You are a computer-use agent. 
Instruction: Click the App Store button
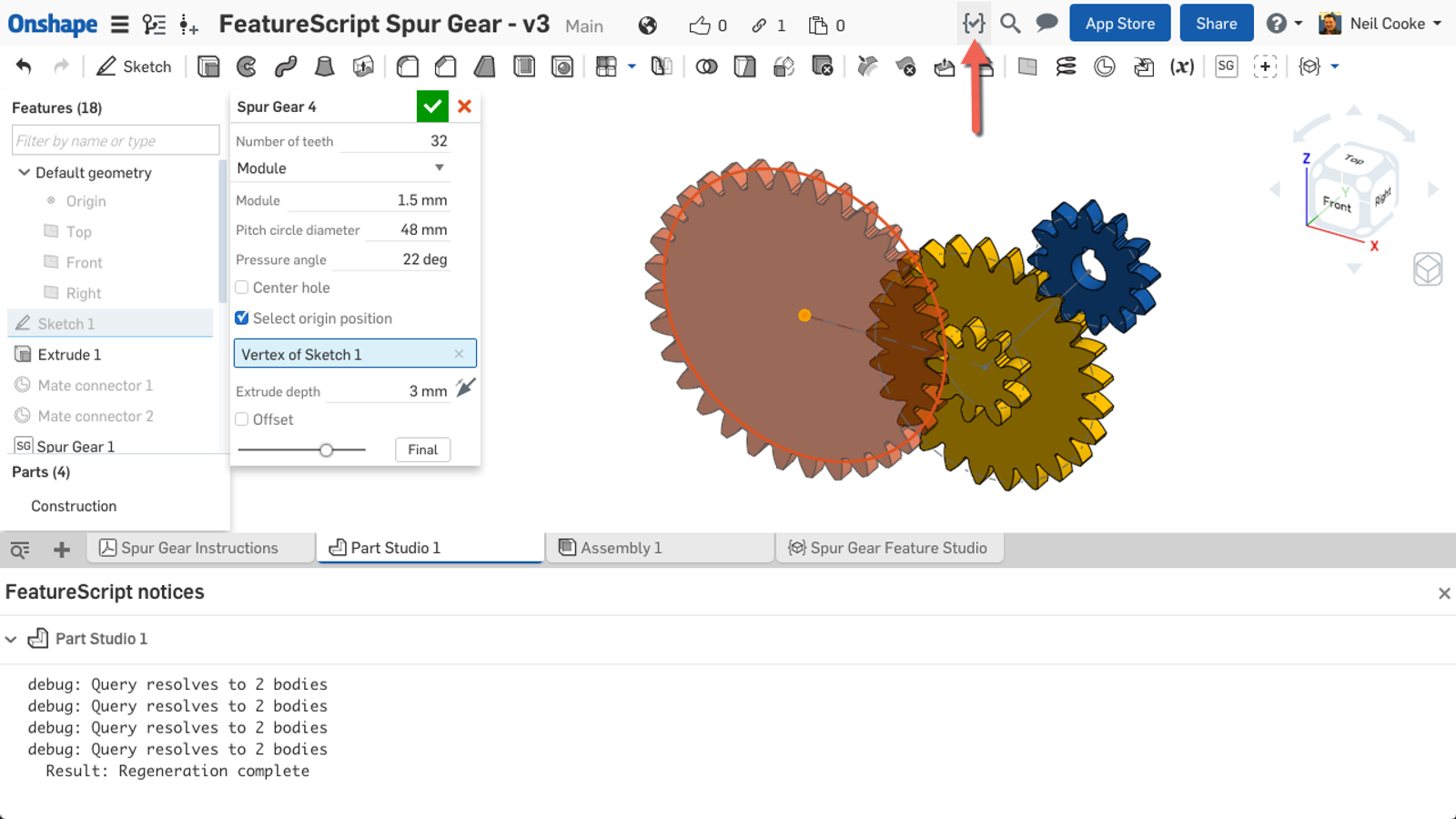tap(1119, 24)
